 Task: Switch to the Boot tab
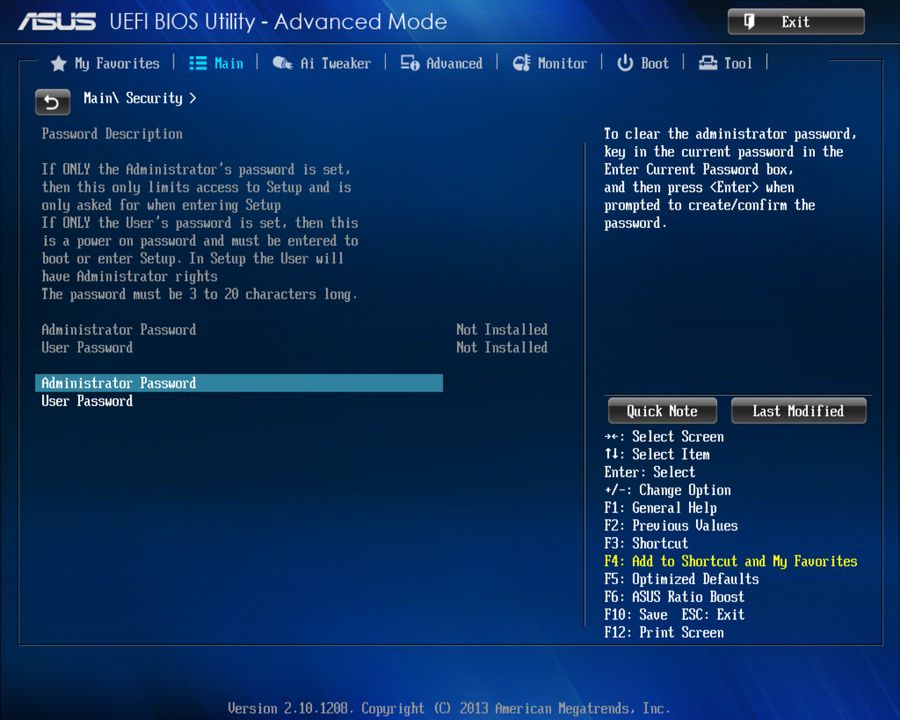pos(652,63)
